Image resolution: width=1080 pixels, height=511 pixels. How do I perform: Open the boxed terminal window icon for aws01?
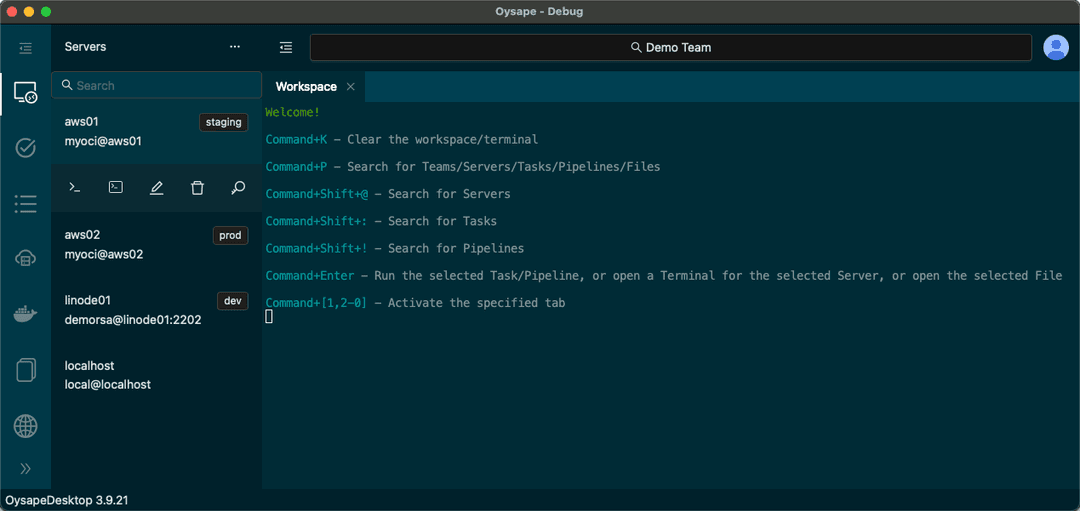coord(116,187)
